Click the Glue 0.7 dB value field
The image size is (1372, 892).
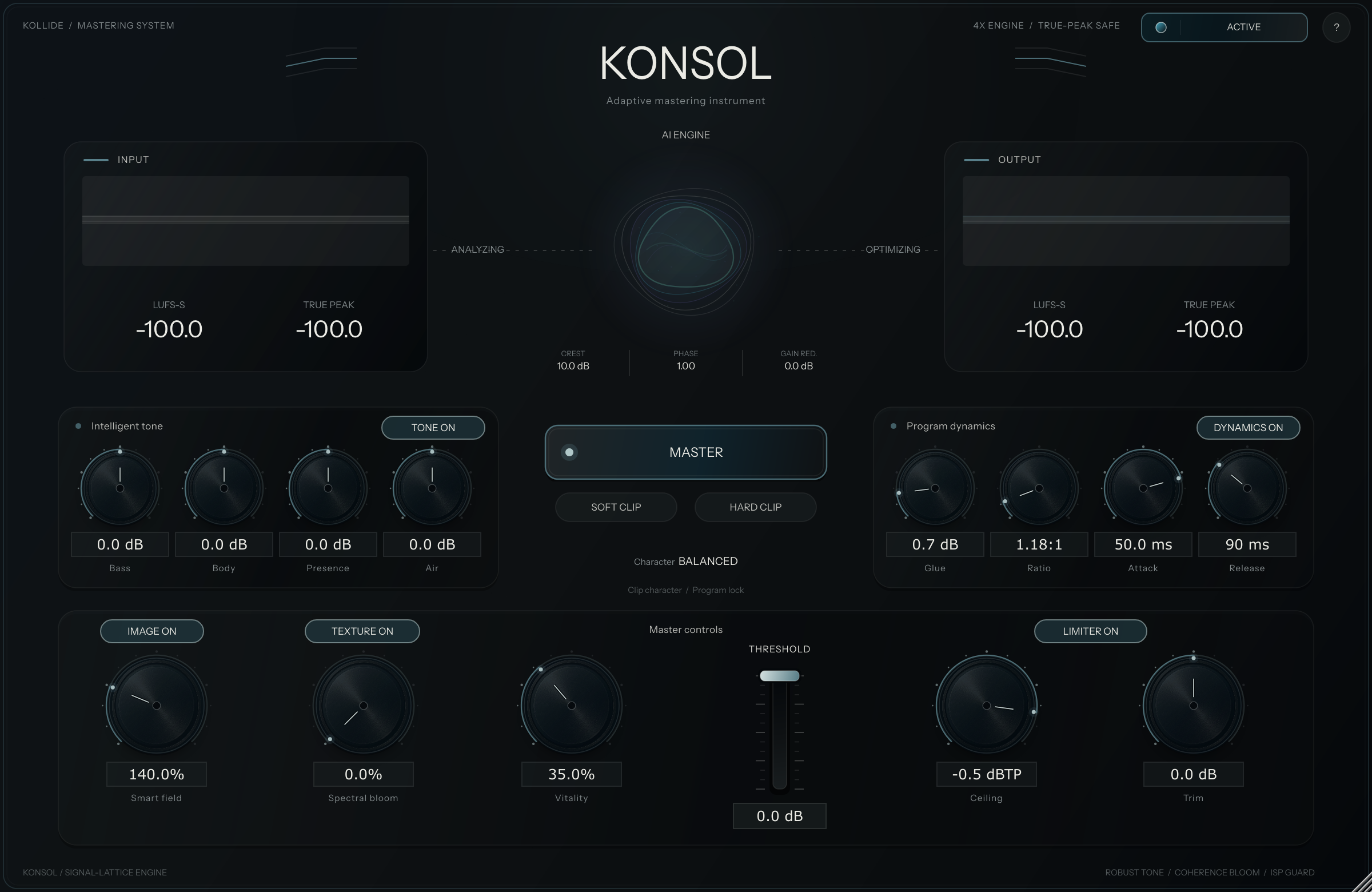pos(935,544)
